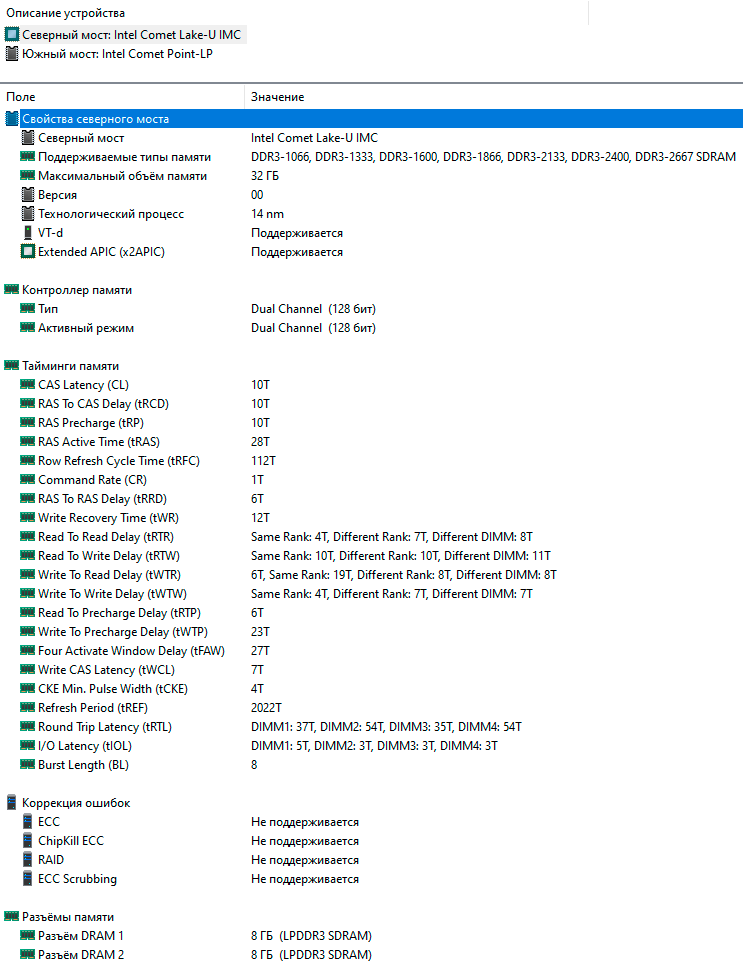Image resolution: width=743 pixels, height=965 pixels.
Task: Click the Описание устройства heading
Action: click(65, 13)
